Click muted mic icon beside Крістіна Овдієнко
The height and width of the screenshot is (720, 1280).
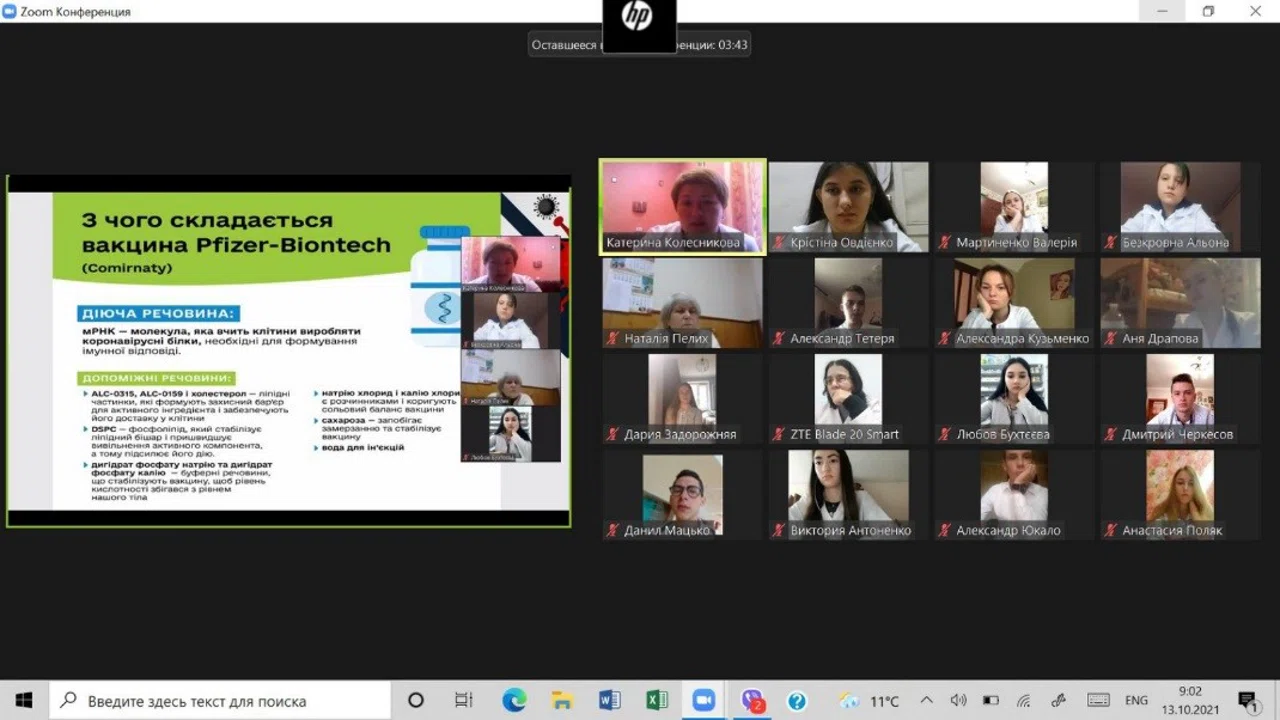pyautogui.click(x=779, y=243)
